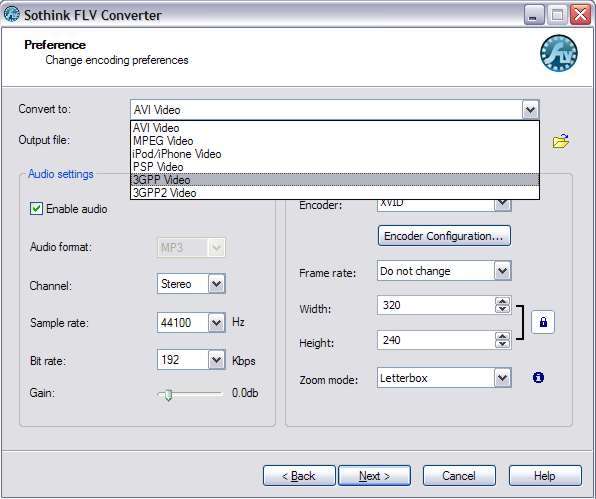Open the disabled Audio format MP3 dropdown
Screen dimensions: 596x499
pyautogui.click(x=217, y=248)
